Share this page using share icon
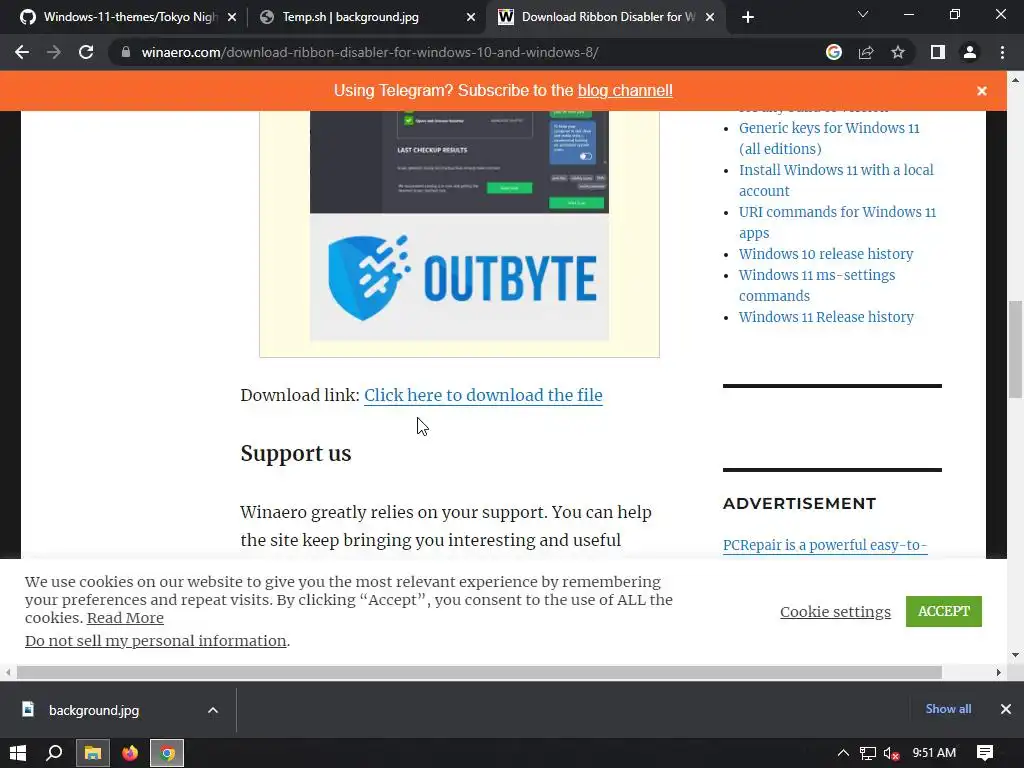Screen dimensions: 1024x768 click(x=866, y=52)
